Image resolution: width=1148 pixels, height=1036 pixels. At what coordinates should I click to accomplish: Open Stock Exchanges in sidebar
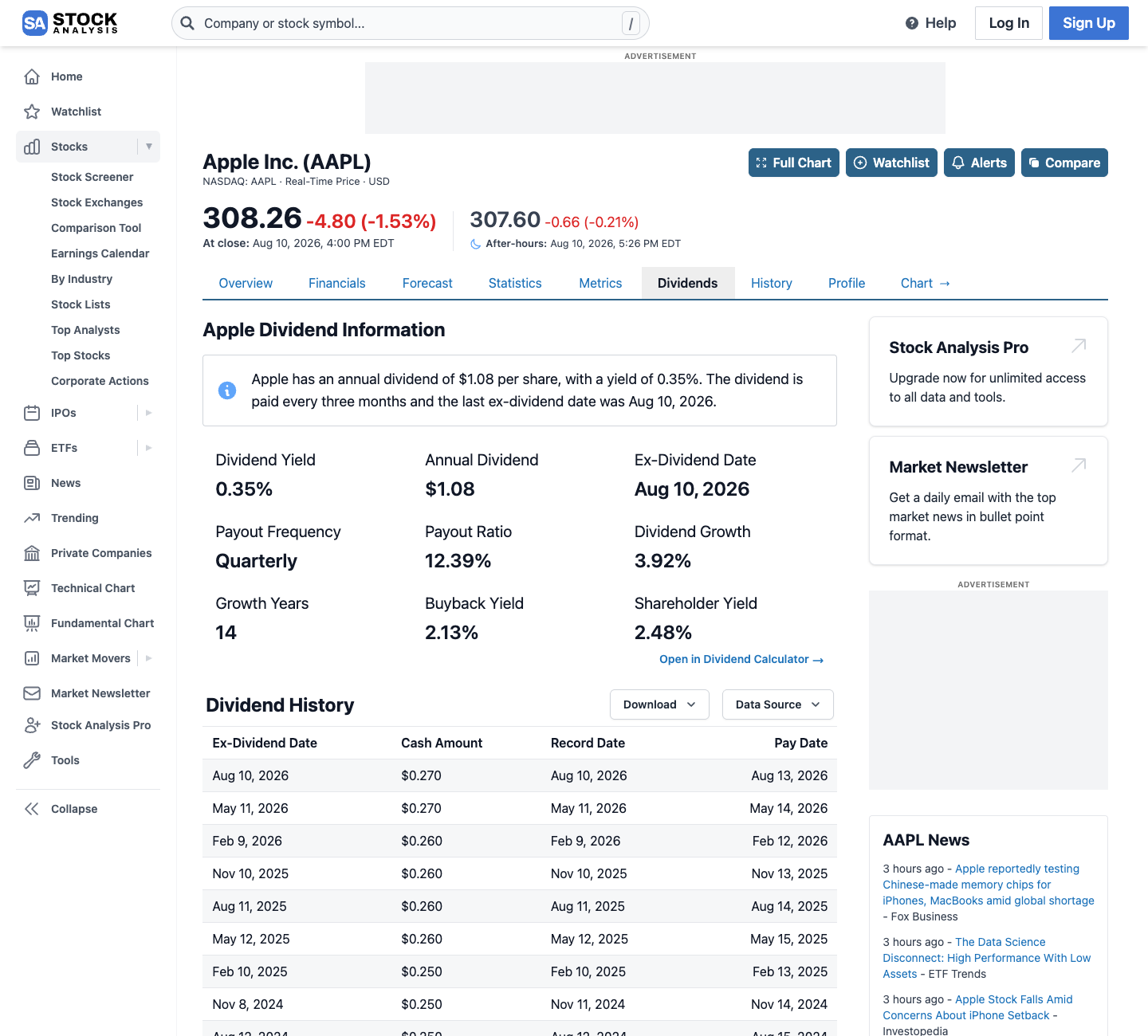[97, 202]
